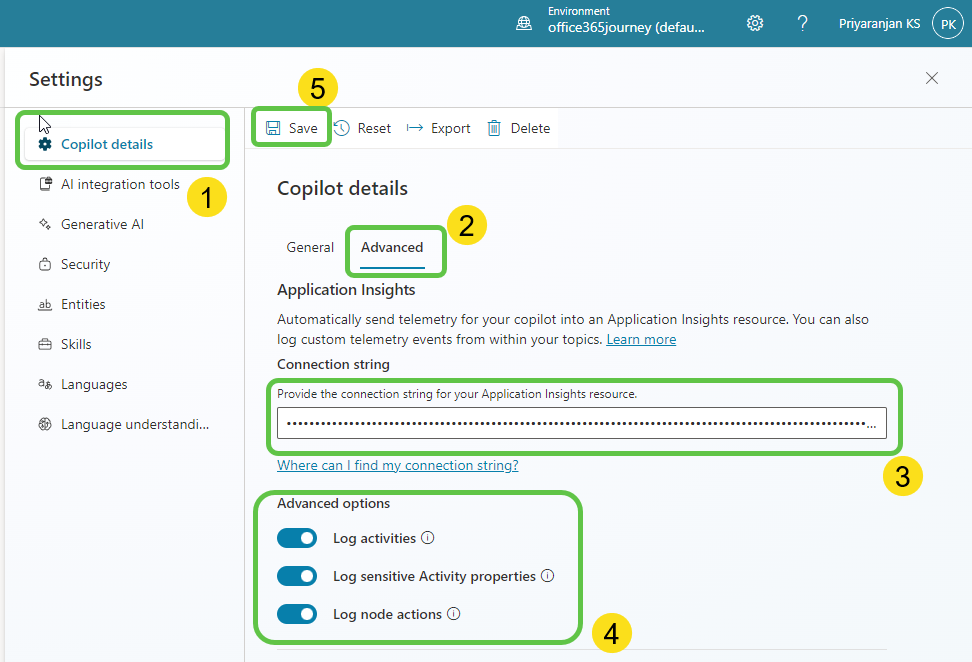Disable the Log activities toggle

pos(297,538)
